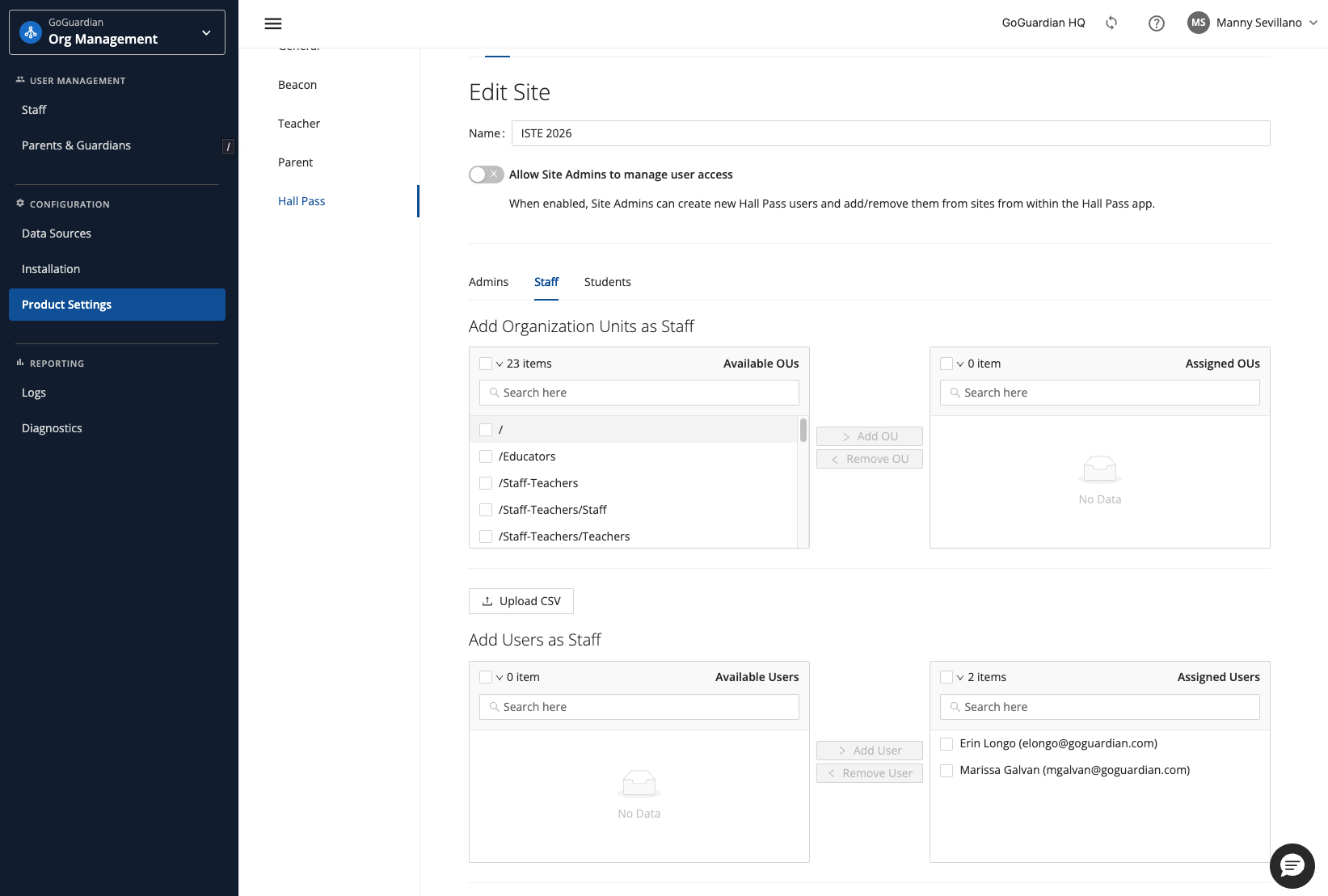The width and height of the screenshot is (1328, 896).
Task: Click Assigned Users search field
Action: pyautogui.click(x=1100, y=707)
